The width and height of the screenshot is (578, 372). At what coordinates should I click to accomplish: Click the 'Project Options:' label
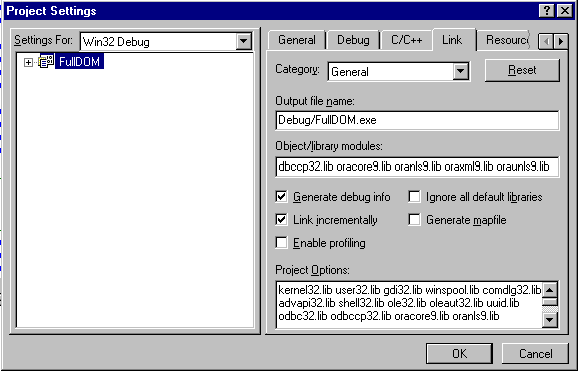pyautogui.click(x=312, y=270)
